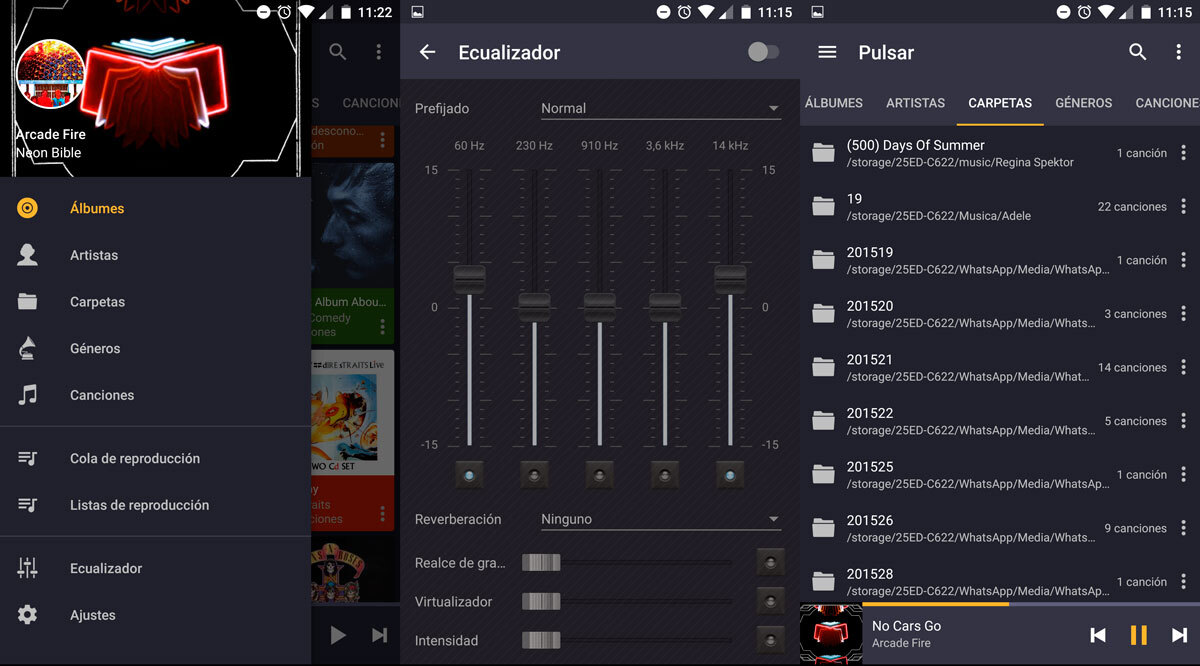Image resolution: width=1200 pixels, height=666 pixels.
Task: Skip to next track in mini player
Action: pos(1179,635)
